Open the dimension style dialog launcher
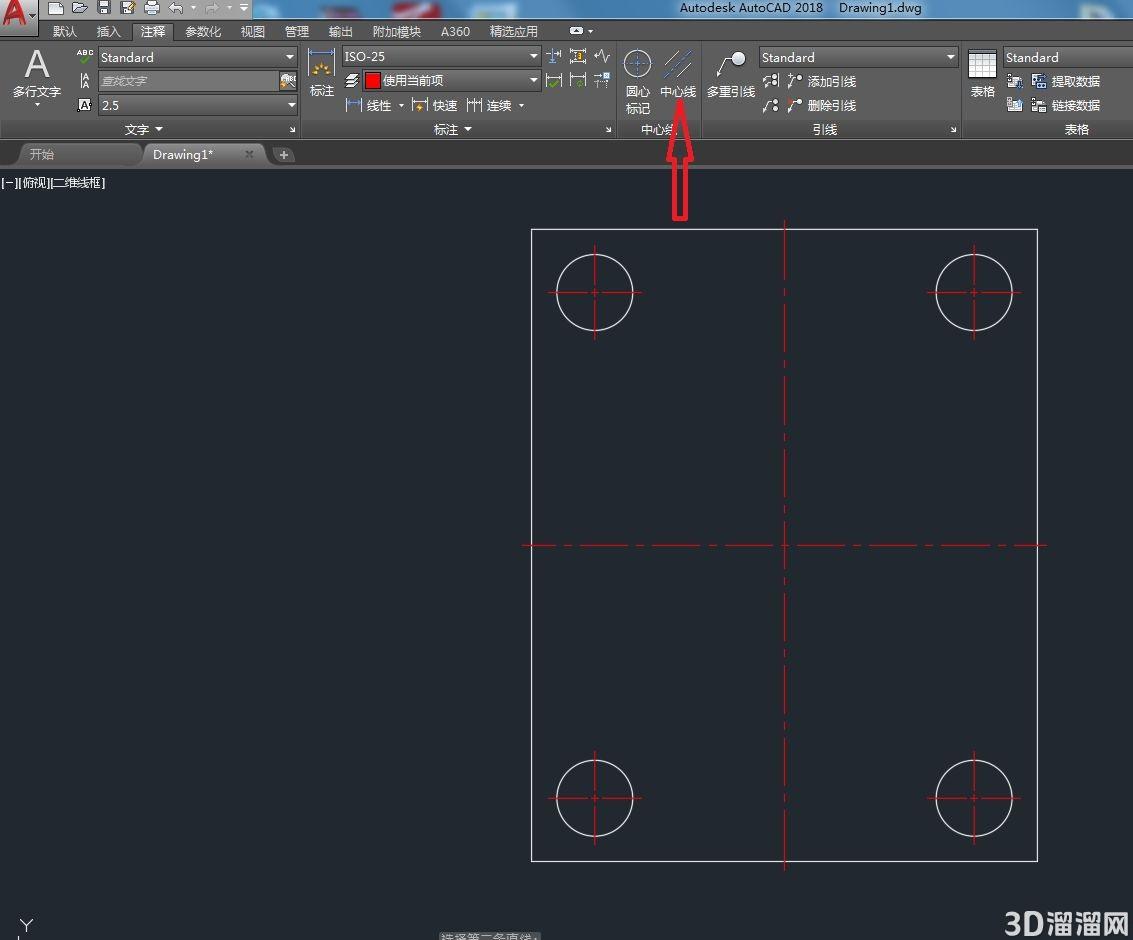 point(608,130)
